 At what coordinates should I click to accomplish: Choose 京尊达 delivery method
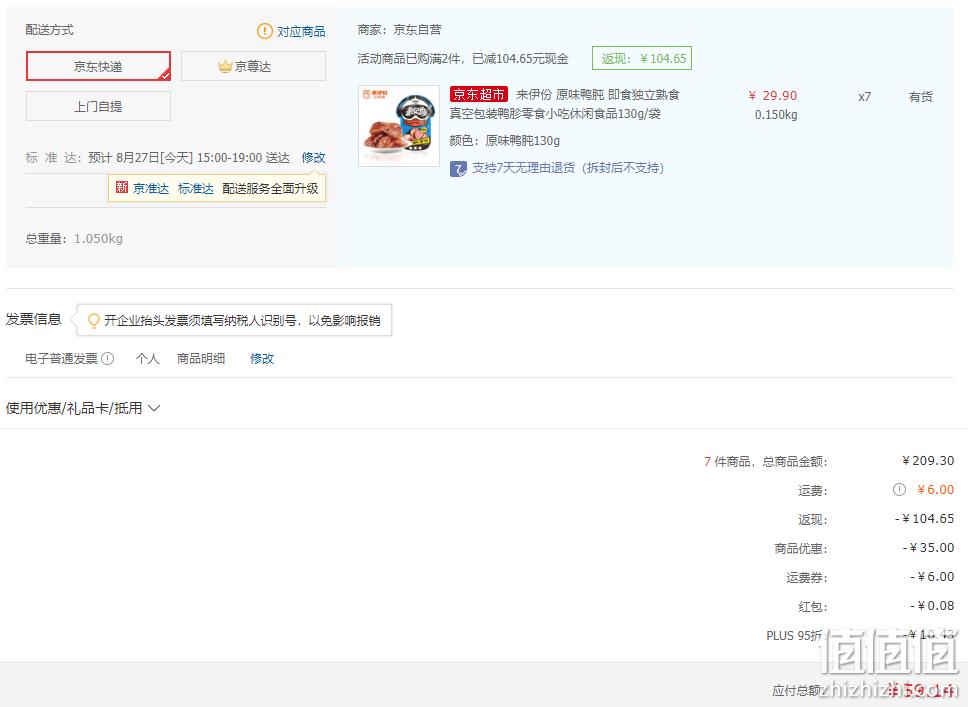pyautogui.click(x=253, y=66)
